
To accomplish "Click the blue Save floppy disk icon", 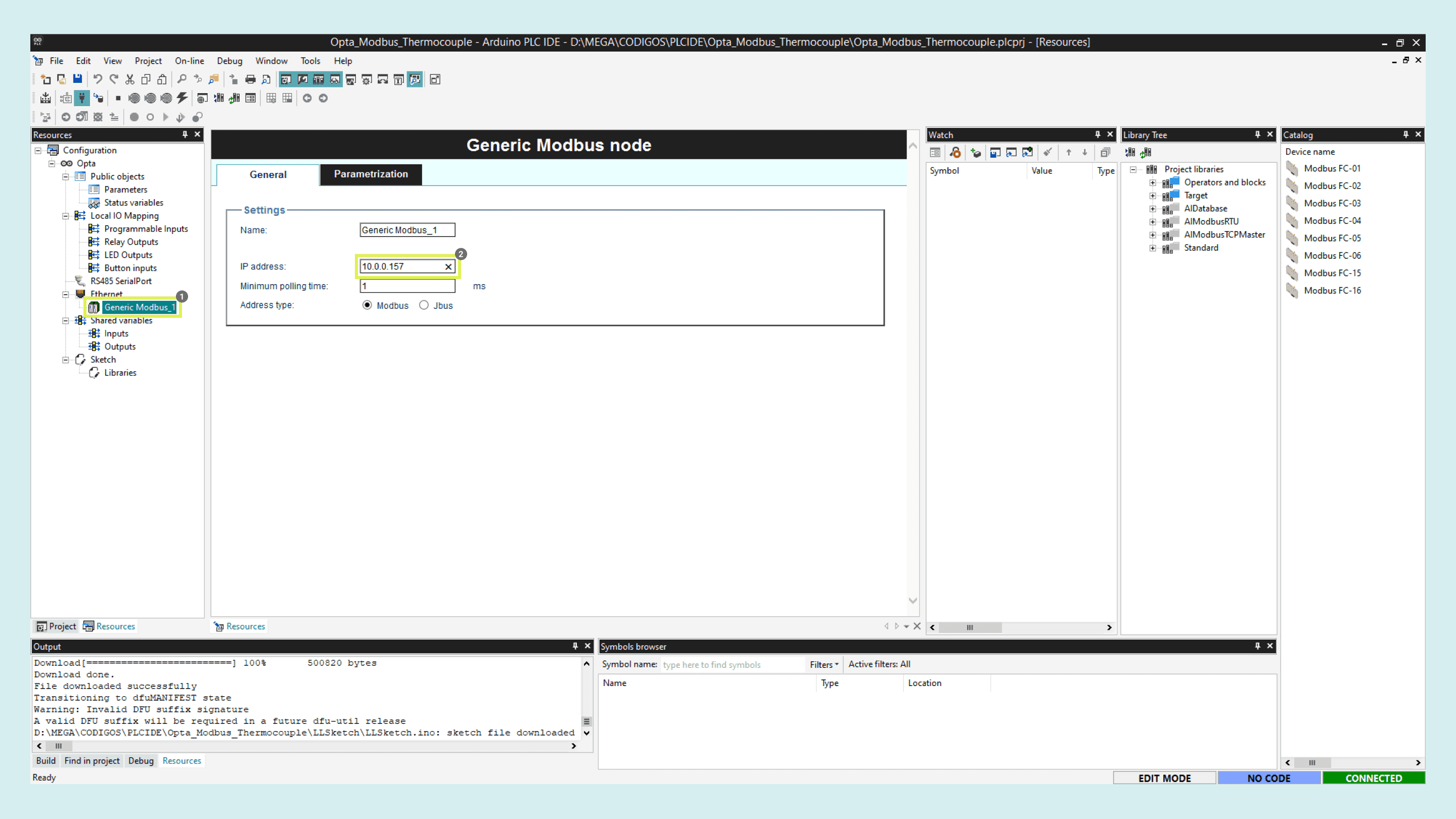I will tap(77, 79).
